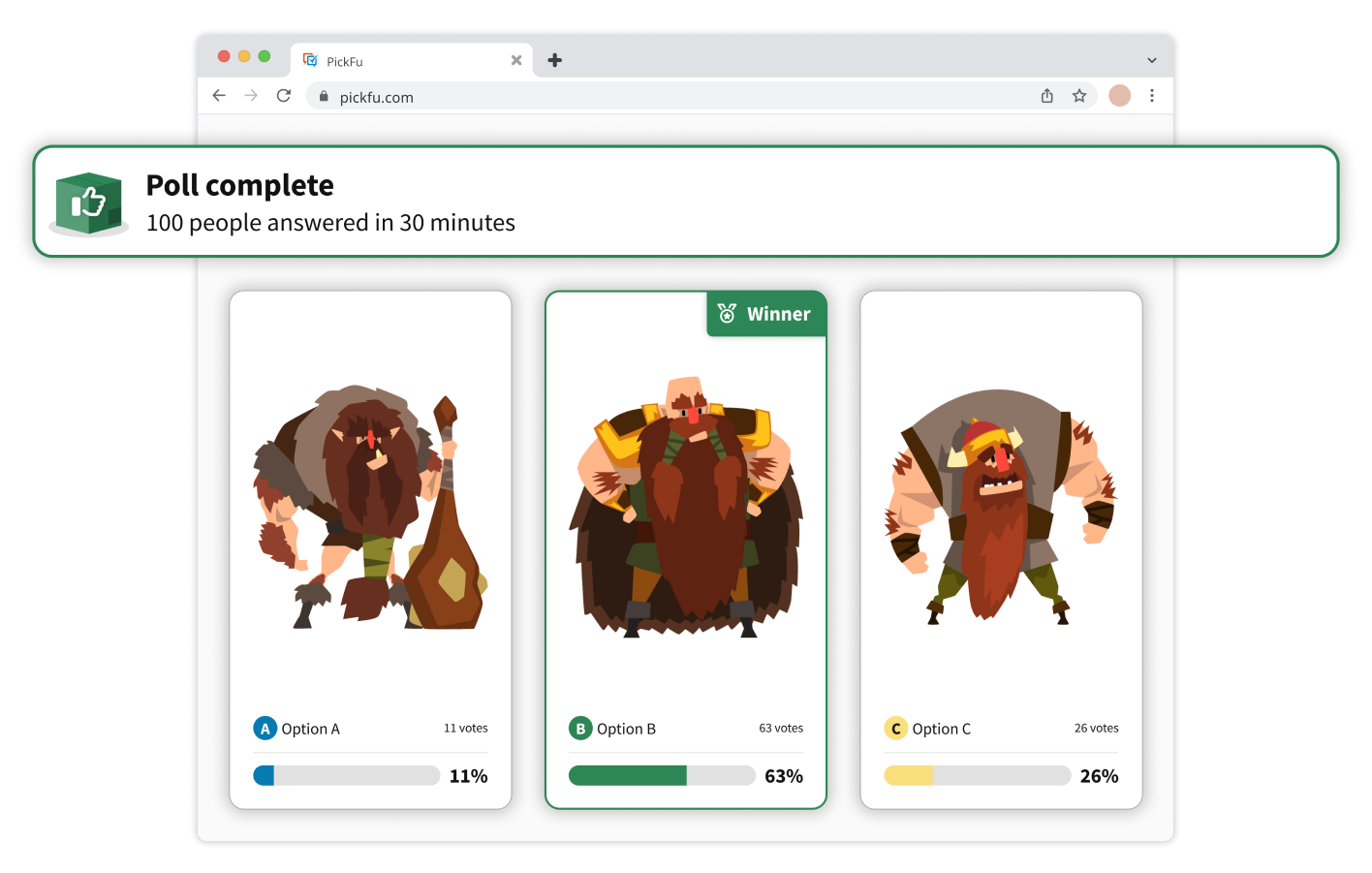Click the PickFu thumbs-up poll icon
Screen dimensions: 1372x873
coord(88,203)
